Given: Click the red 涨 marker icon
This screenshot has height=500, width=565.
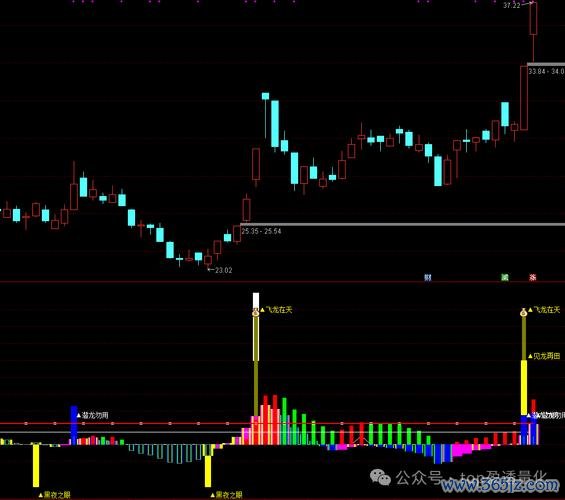Looking at the screenshot, I should coord(533,277).
